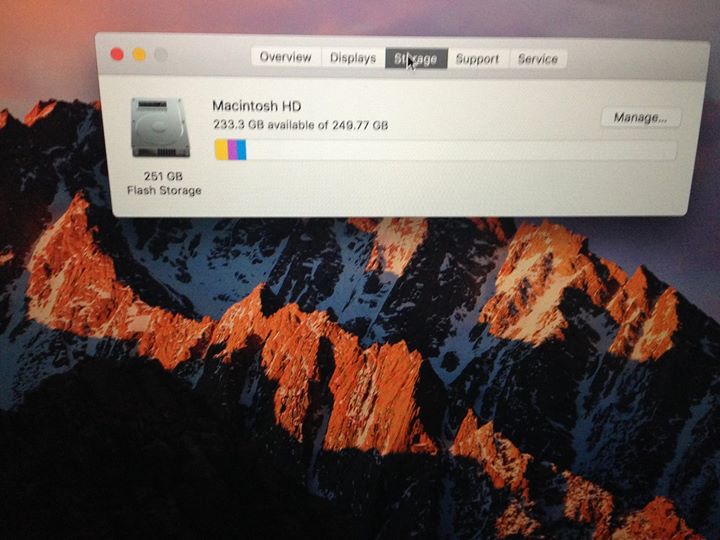
Task: Click the greyed-out zoom window button
Action: click(161, 56)
